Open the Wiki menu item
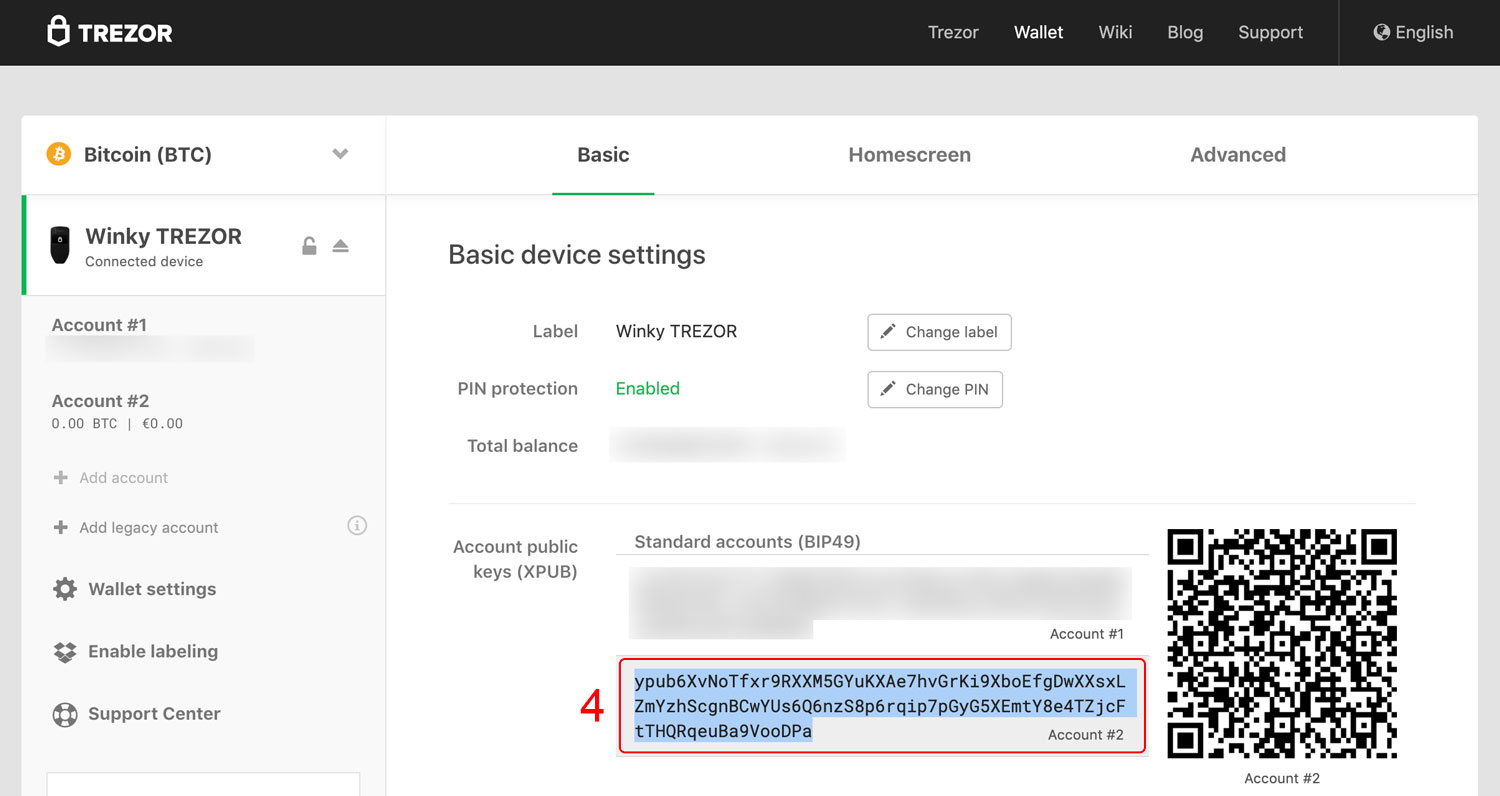The image size is (1500, 796). [x=1115, y=32]
